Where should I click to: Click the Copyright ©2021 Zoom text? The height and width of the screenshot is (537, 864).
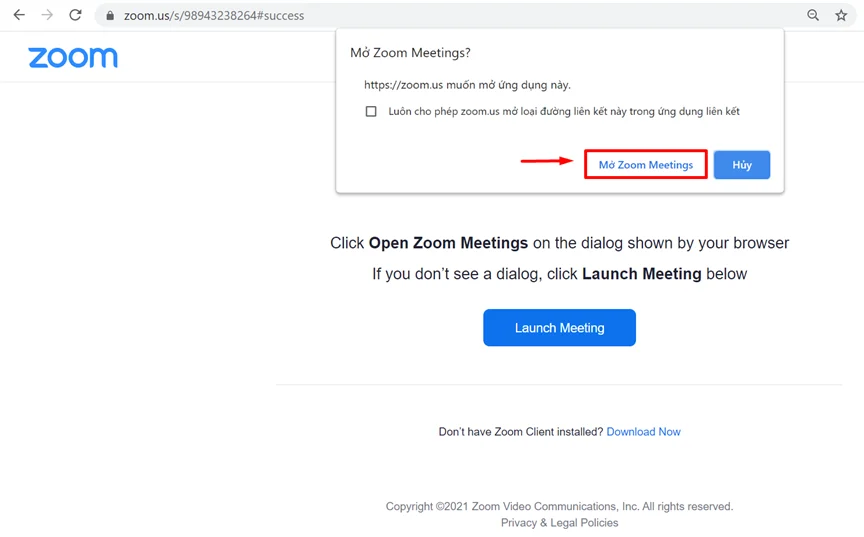[559, 506]
